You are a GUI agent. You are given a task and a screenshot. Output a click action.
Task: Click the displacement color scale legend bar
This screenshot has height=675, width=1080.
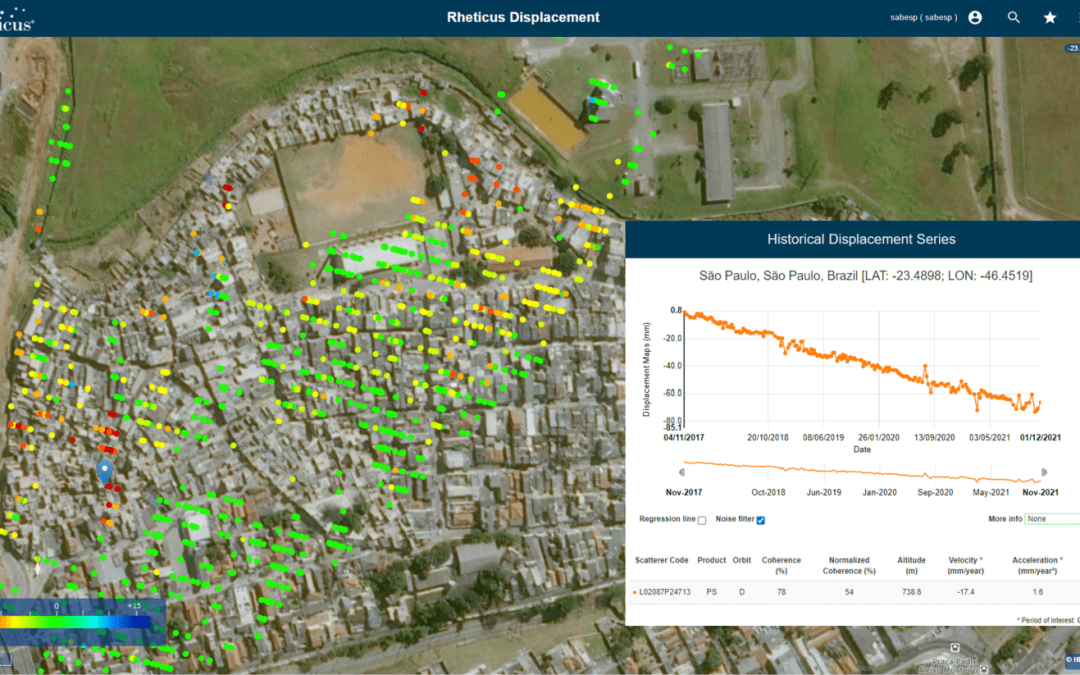75,621
